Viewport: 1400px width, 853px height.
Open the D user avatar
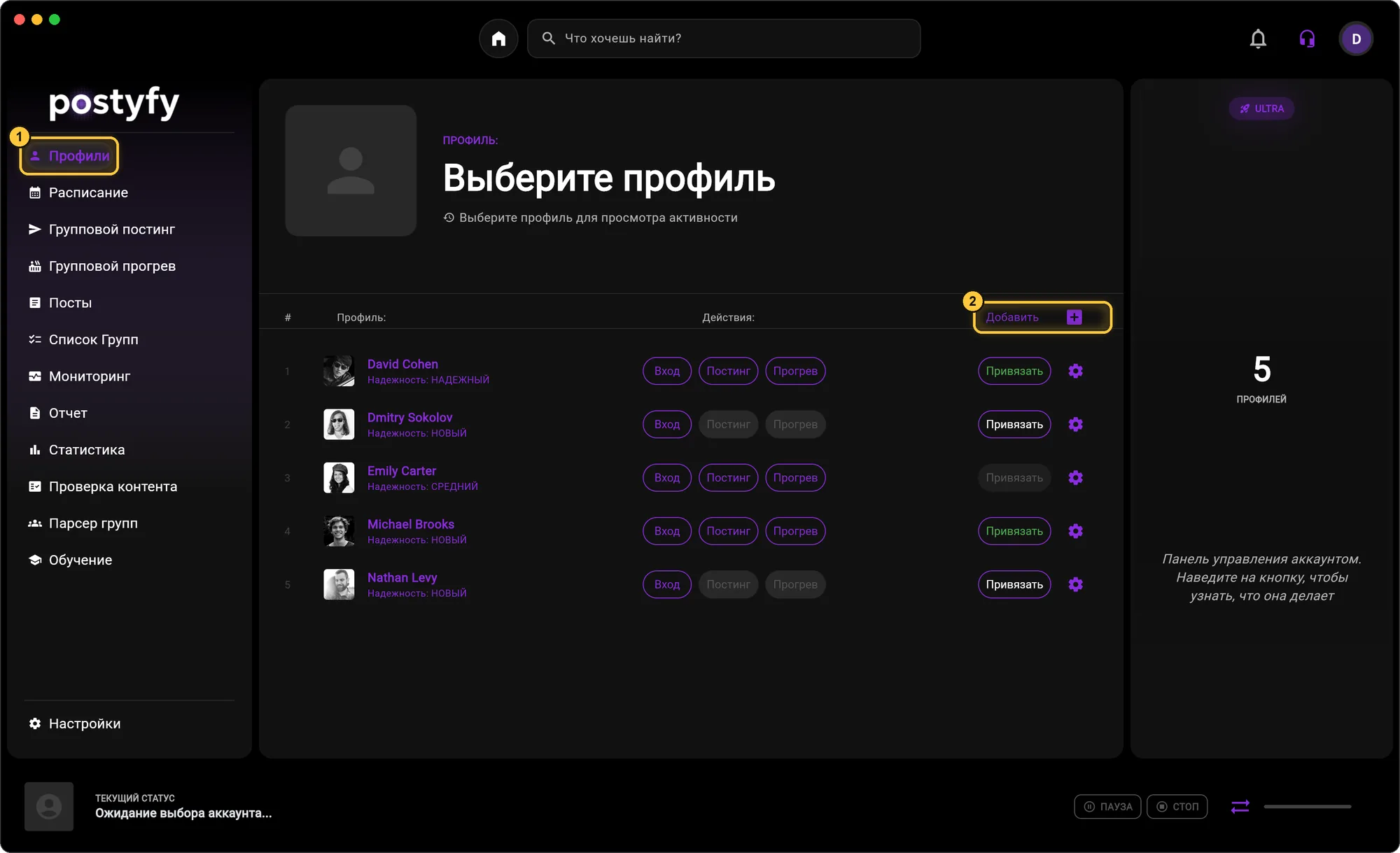(x=1356, y=38)
